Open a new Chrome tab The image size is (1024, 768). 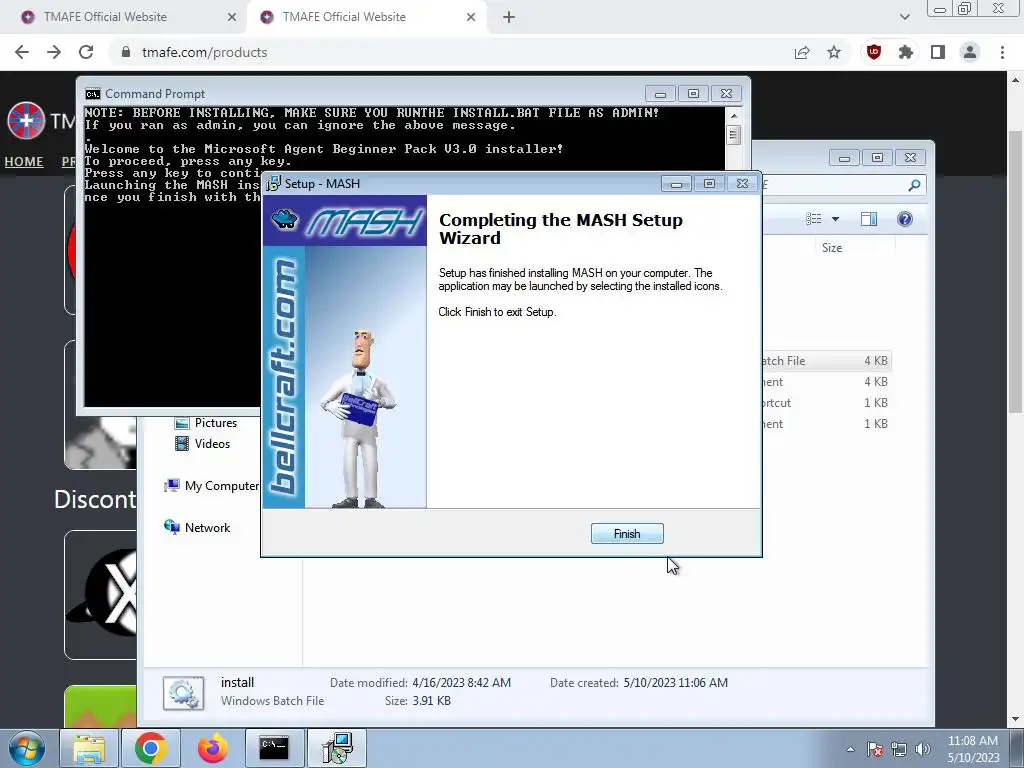tap(509, 17)
